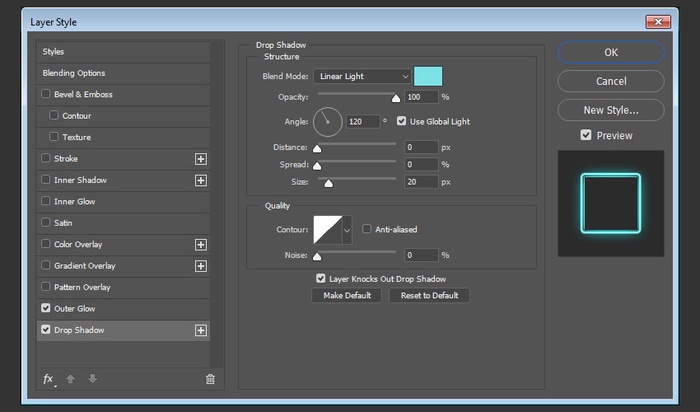Uncheck Use Global Light

coord(402,122)
